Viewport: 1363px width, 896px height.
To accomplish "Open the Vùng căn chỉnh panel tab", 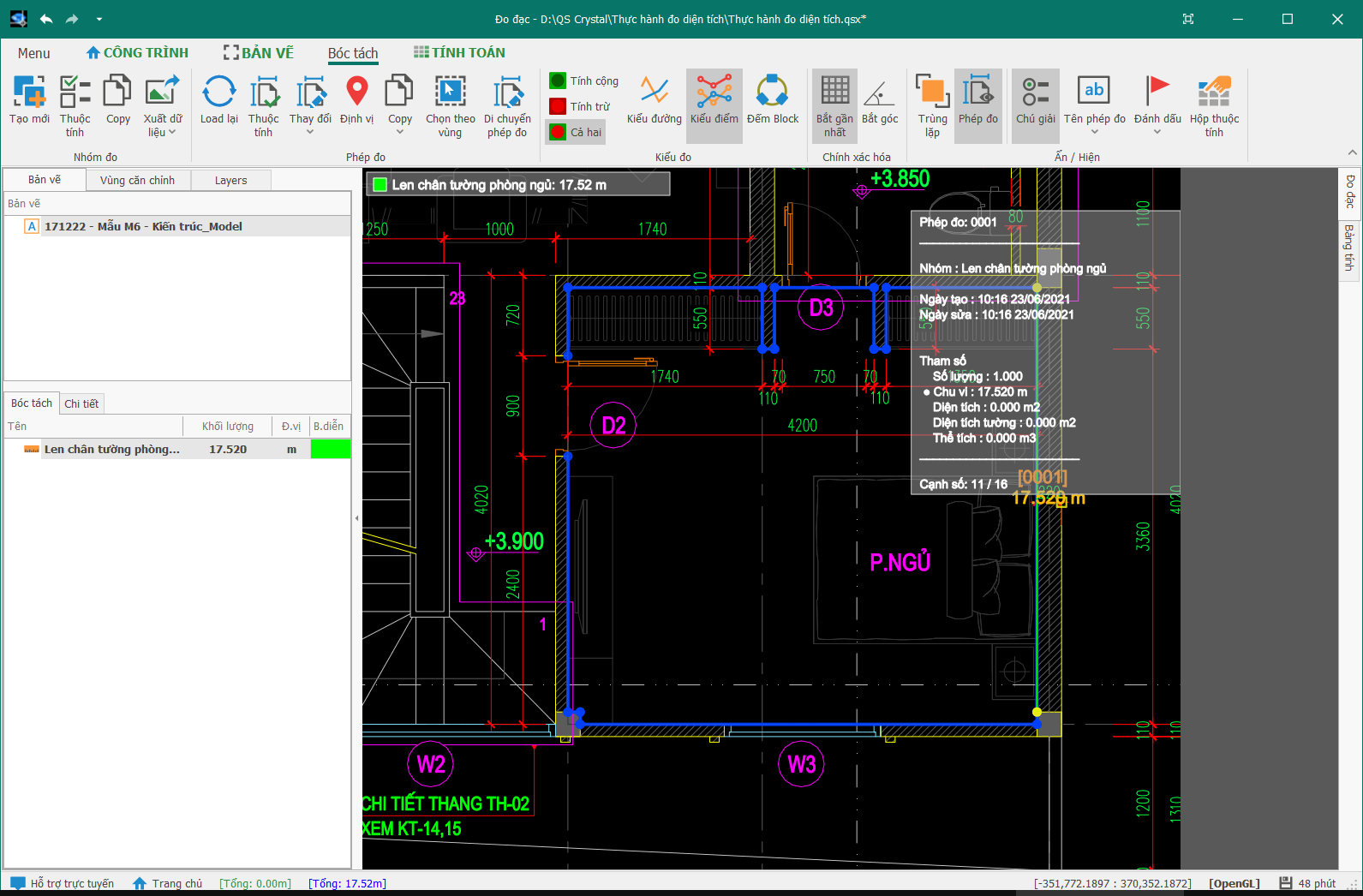I will click(x=137, y=181).
